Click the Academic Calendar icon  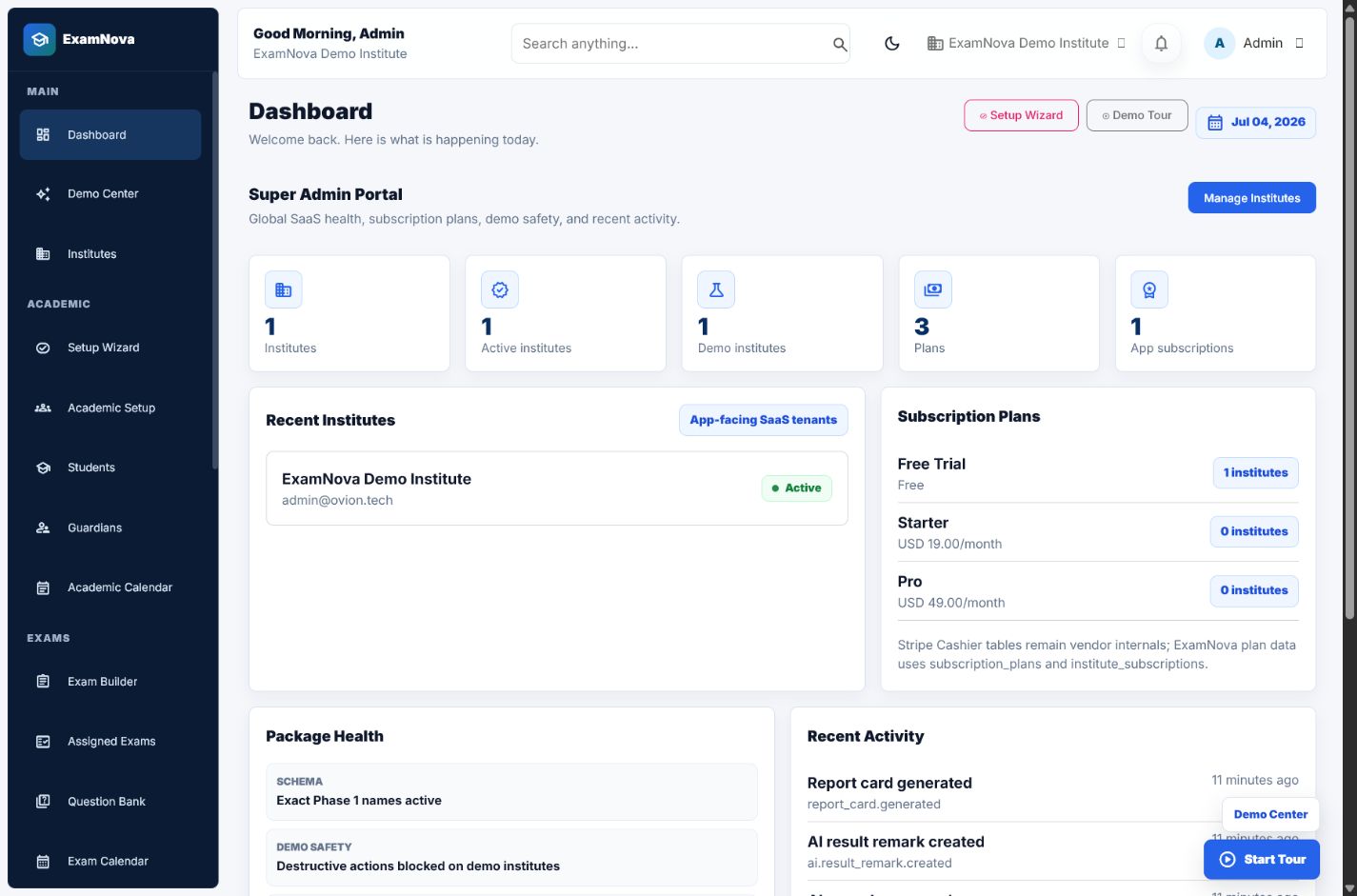point(43,587)
